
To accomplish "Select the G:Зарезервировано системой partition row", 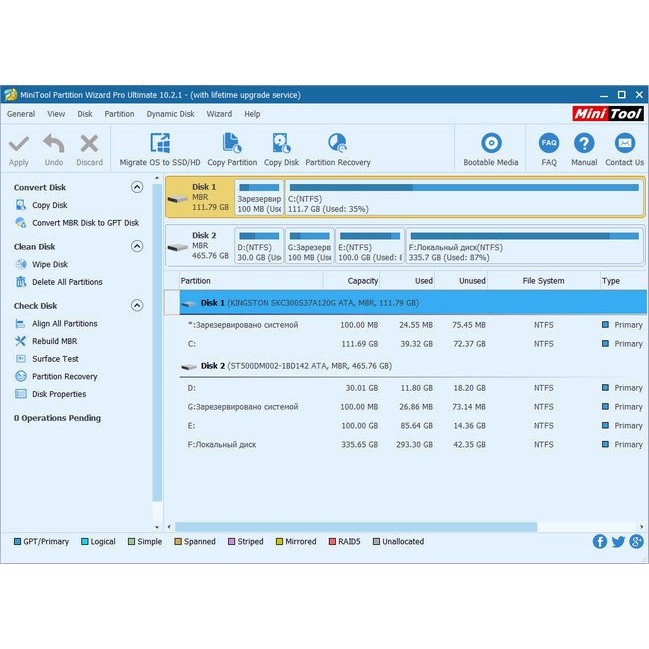I will click(413, 407).
